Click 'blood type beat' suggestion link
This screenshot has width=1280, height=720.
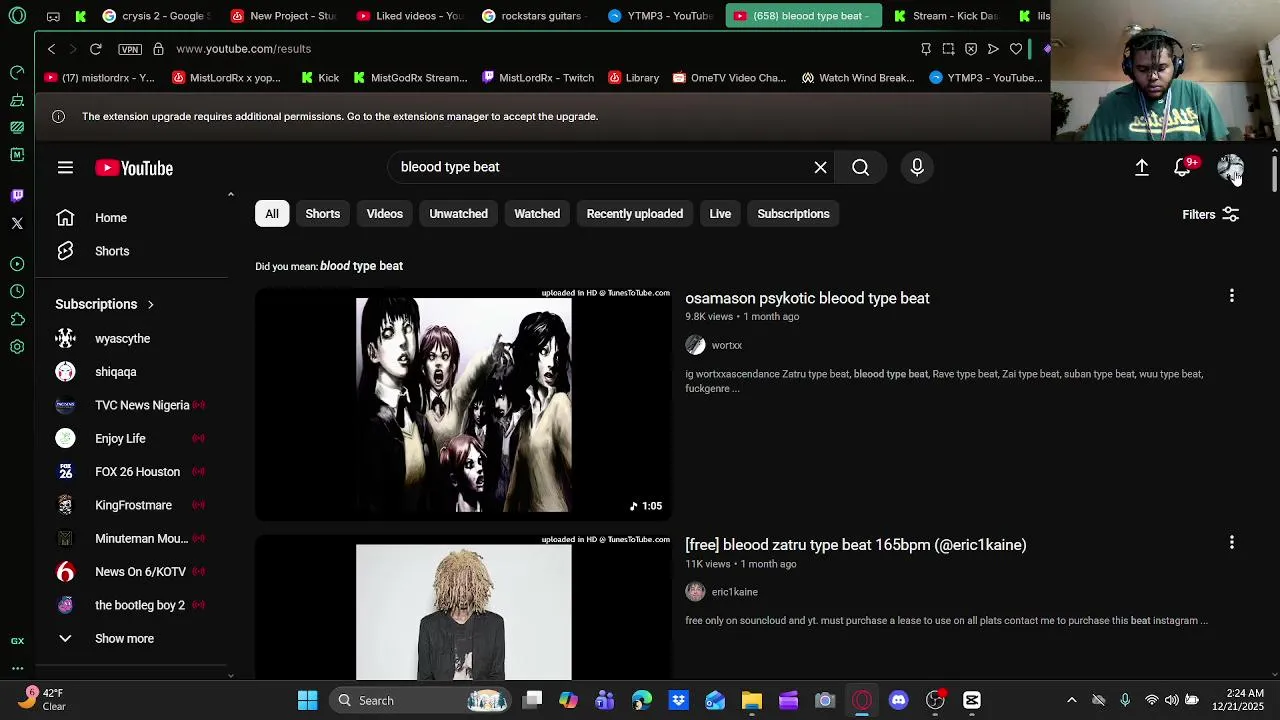coord(361,266)
